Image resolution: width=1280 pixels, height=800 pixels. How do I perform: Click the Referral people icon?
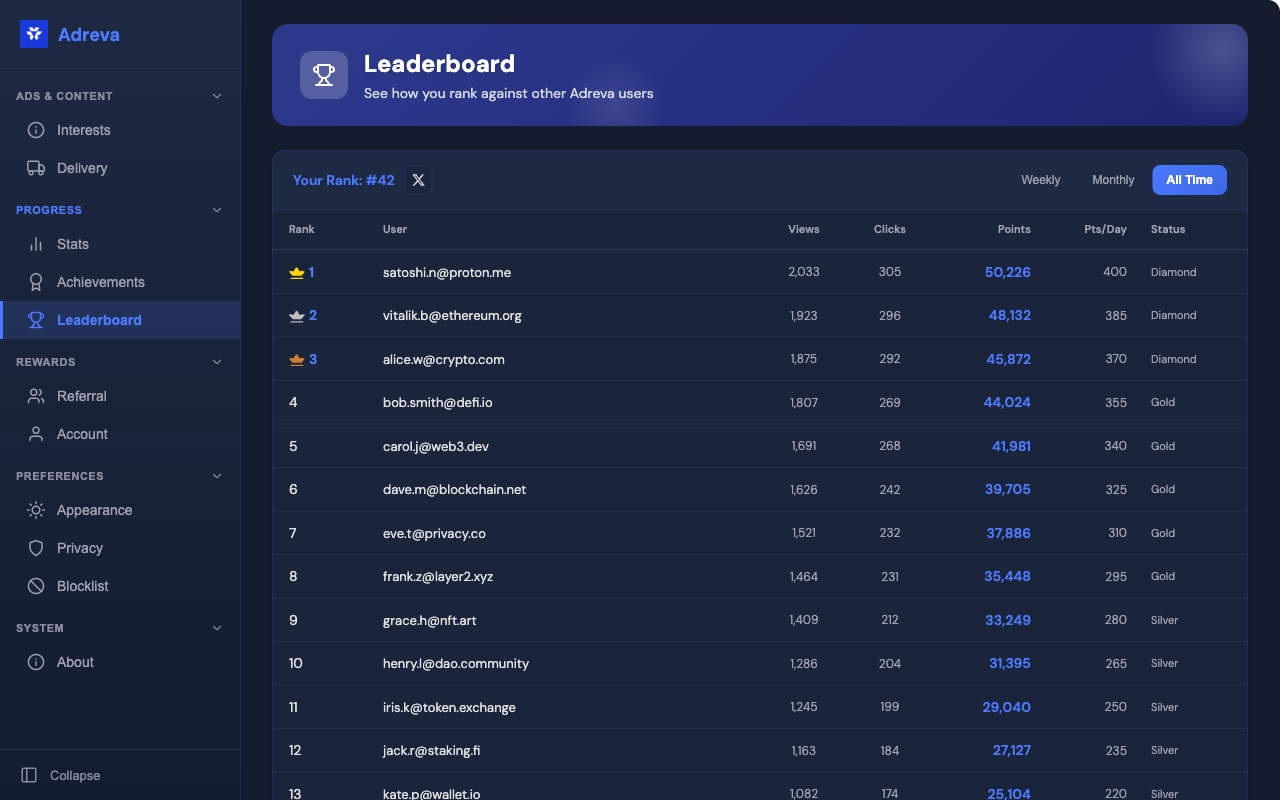36,396
